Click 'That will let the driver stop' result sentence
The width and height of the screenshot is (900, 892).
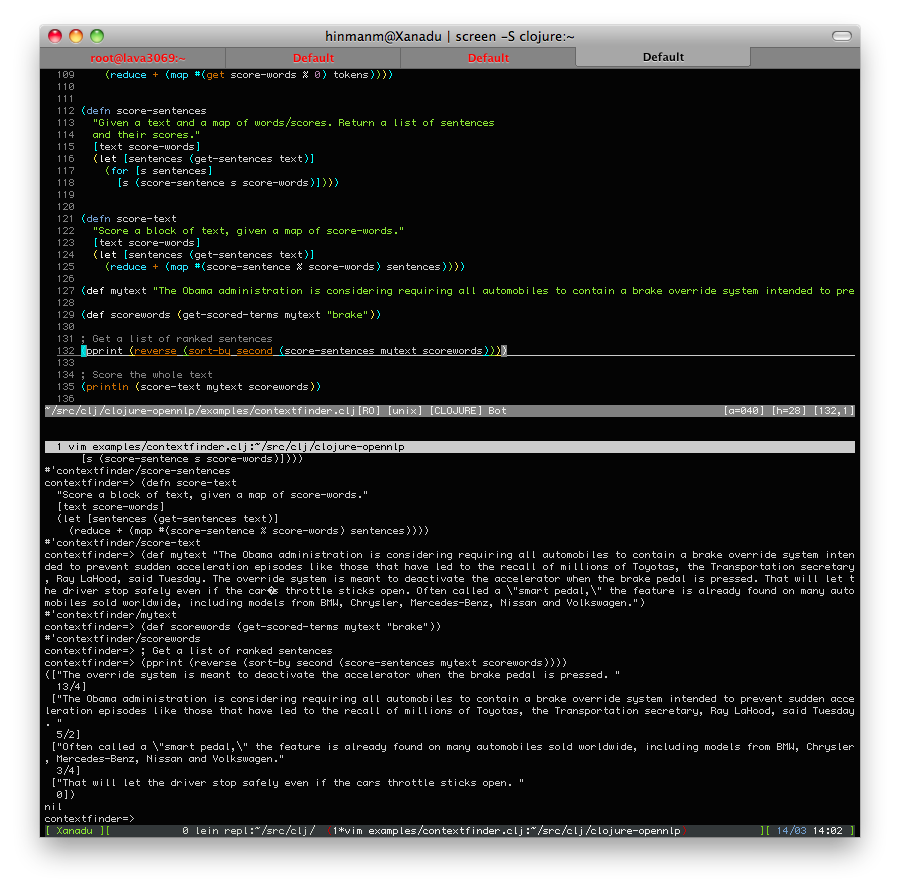288,782
